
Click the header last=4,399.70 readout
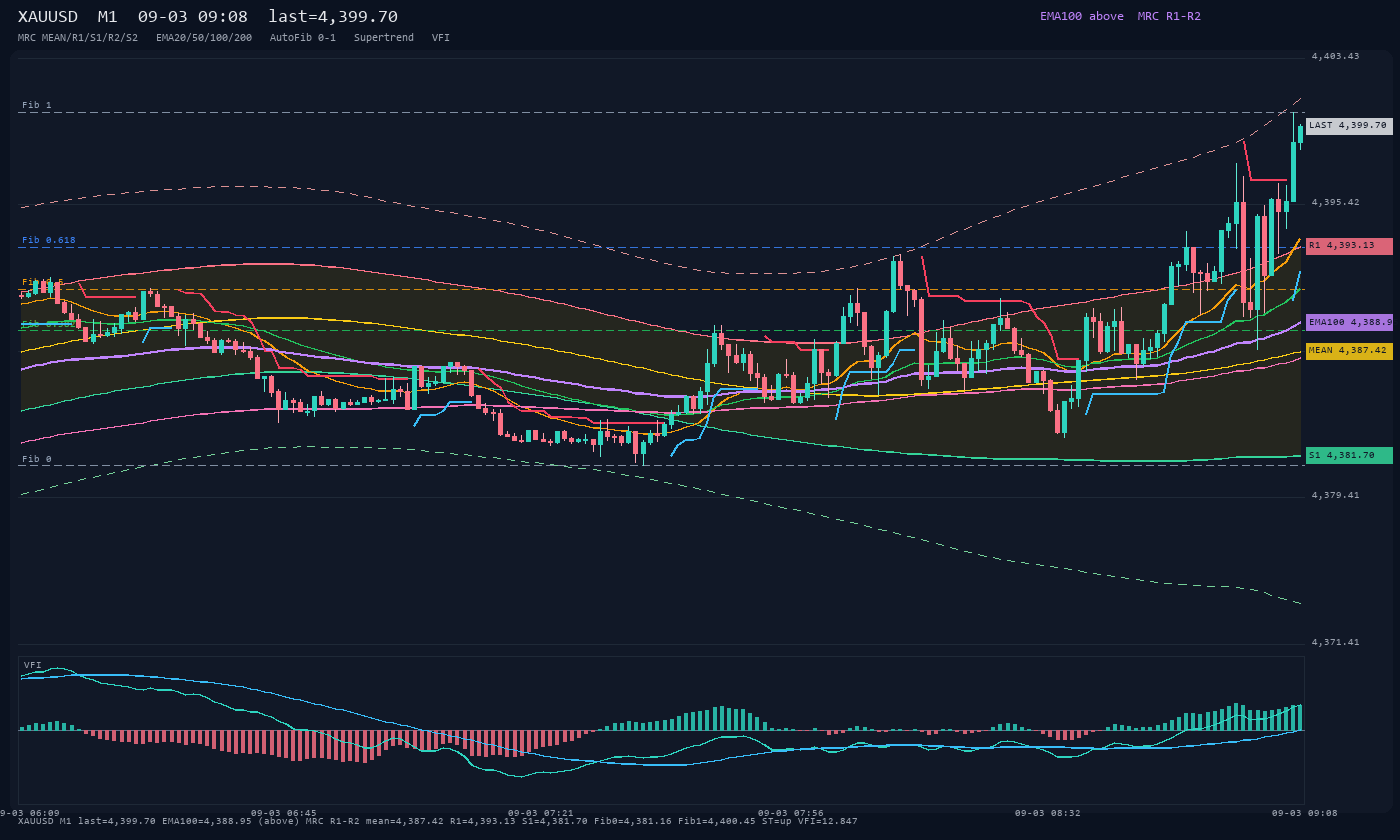point(333,17)
